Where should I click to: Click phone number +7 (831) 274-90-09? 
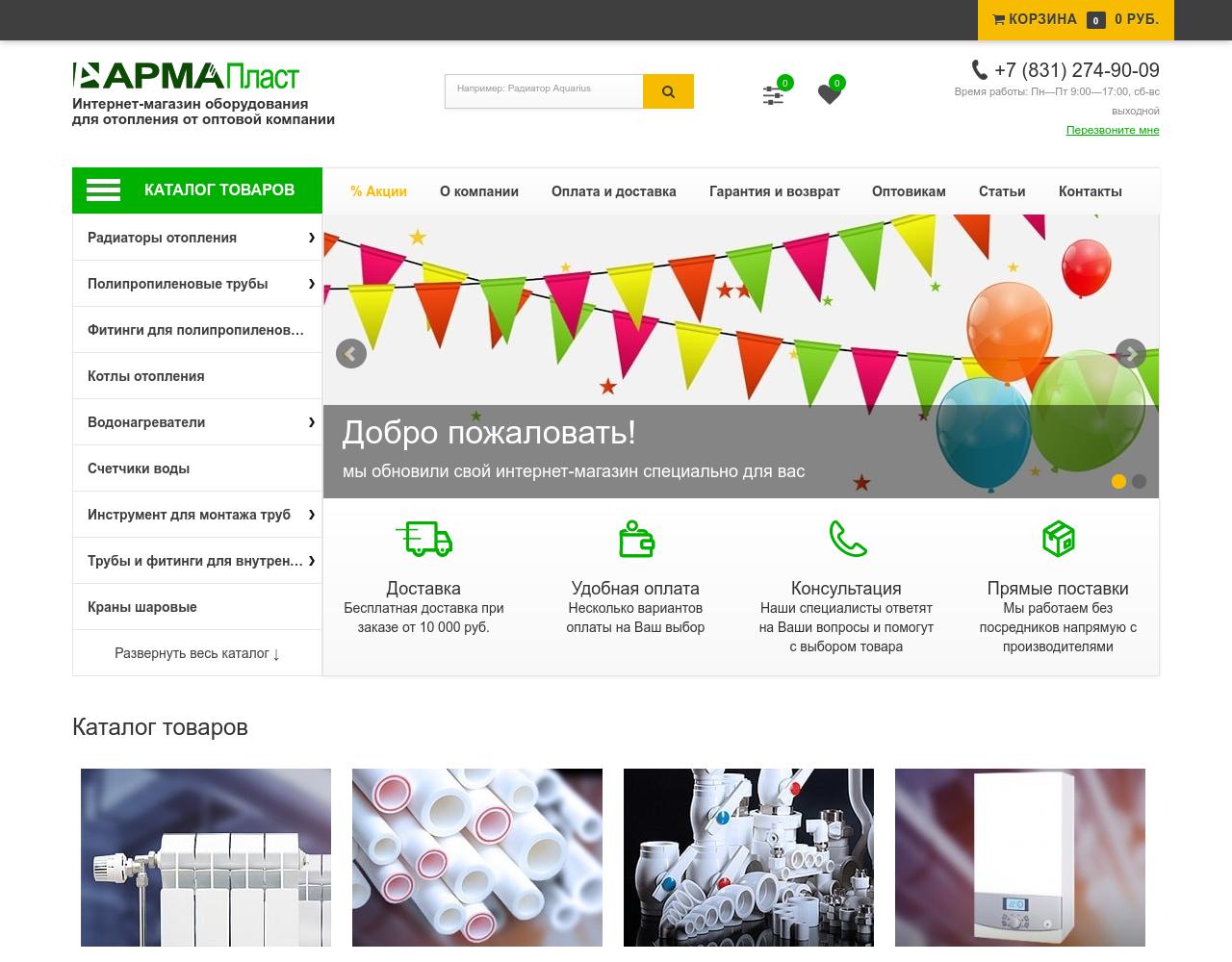point(1077,70)
